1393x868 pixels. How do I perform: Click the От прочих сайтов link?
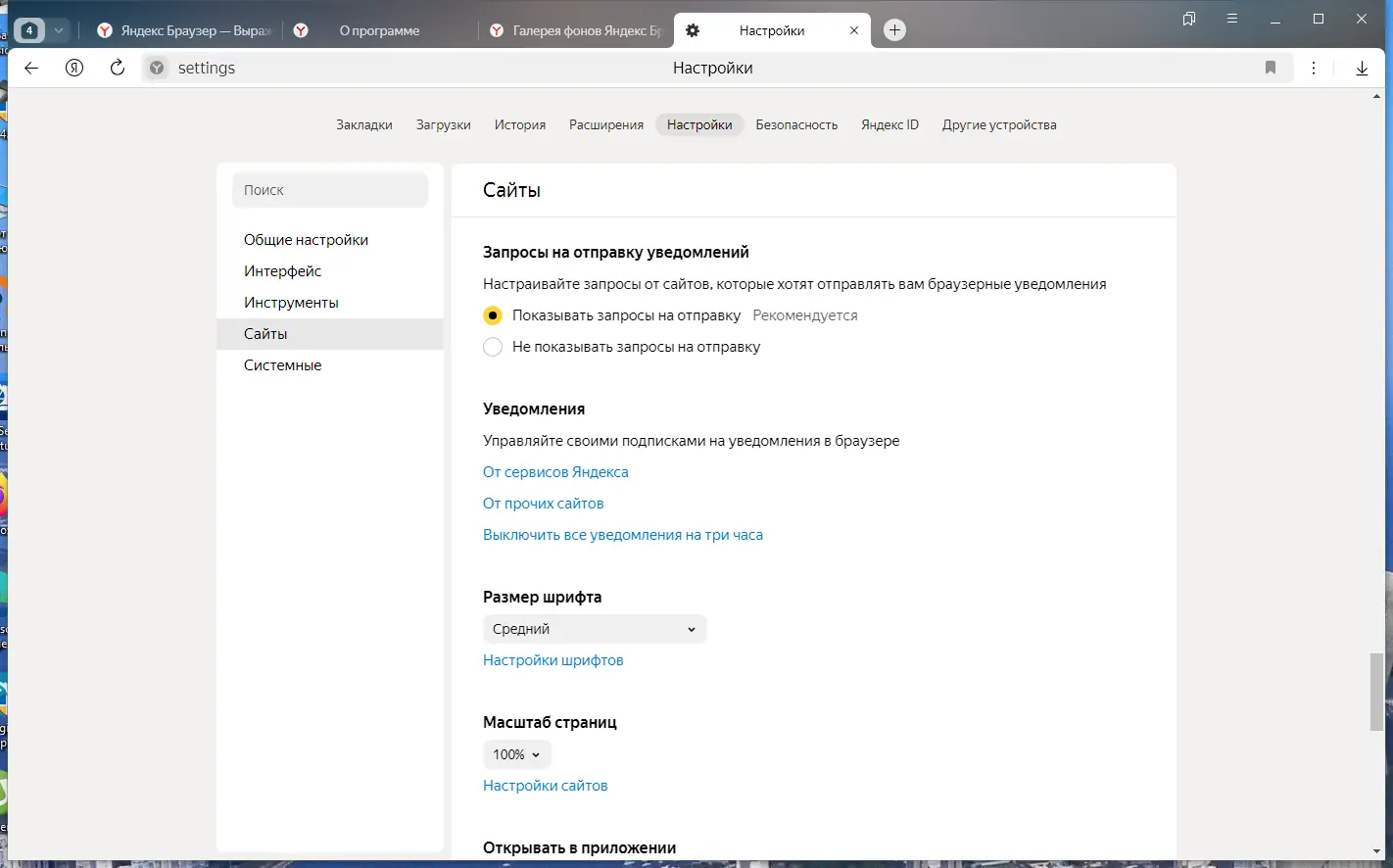click(x=544, y=504)
